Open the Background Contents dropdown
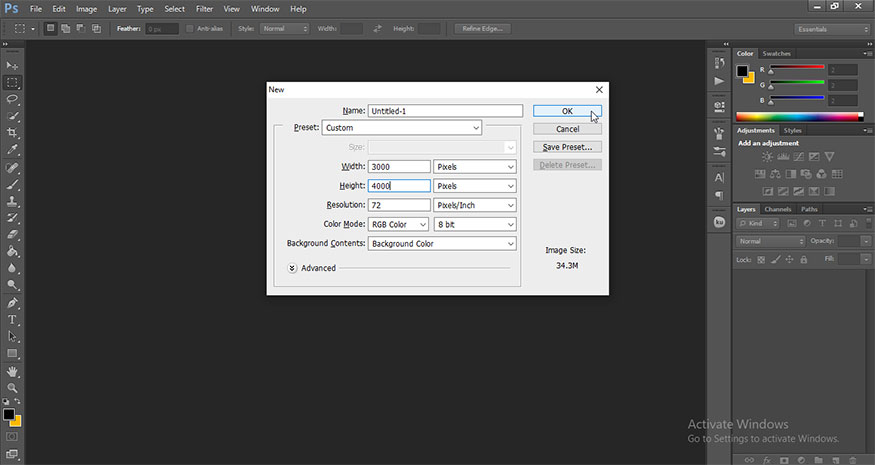This screenshot has height=465, width=875. (442, 243)
